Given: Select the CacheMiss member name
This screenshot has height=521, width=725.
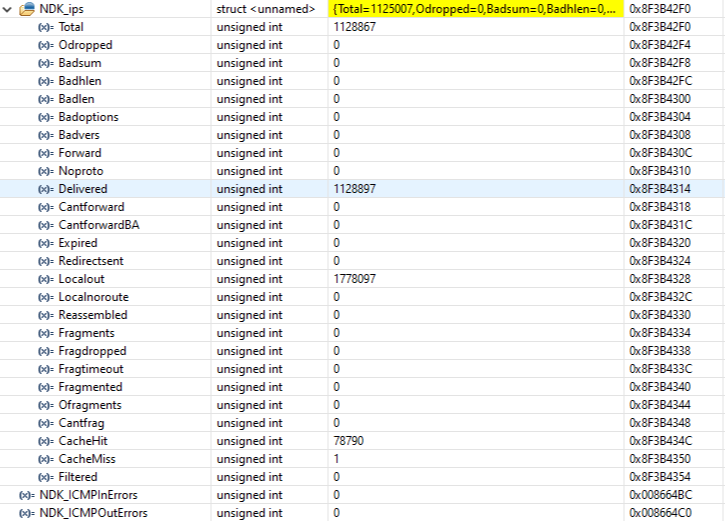Looking at the screenshot, I should point(87,459).
